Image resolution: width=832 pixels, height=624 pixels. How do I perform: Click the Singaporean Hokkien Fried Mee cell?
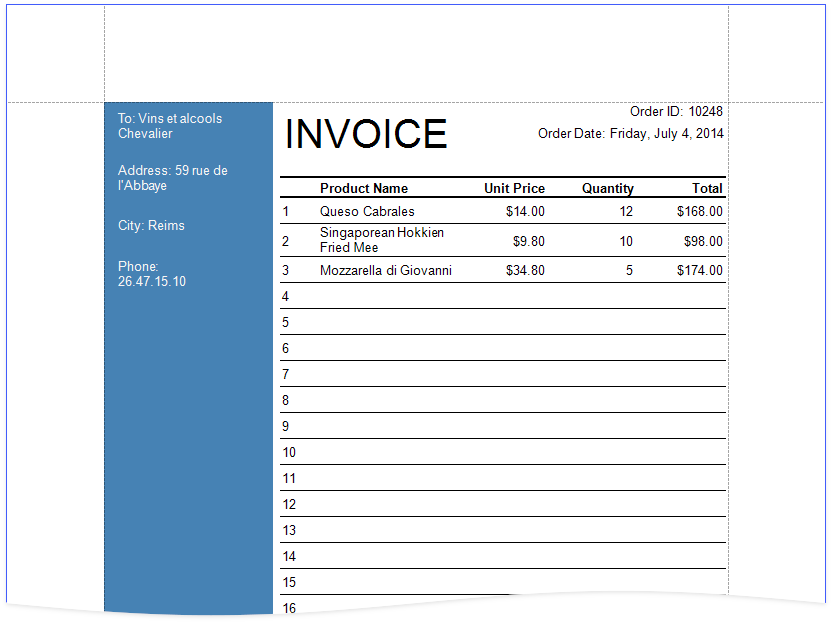382,240
